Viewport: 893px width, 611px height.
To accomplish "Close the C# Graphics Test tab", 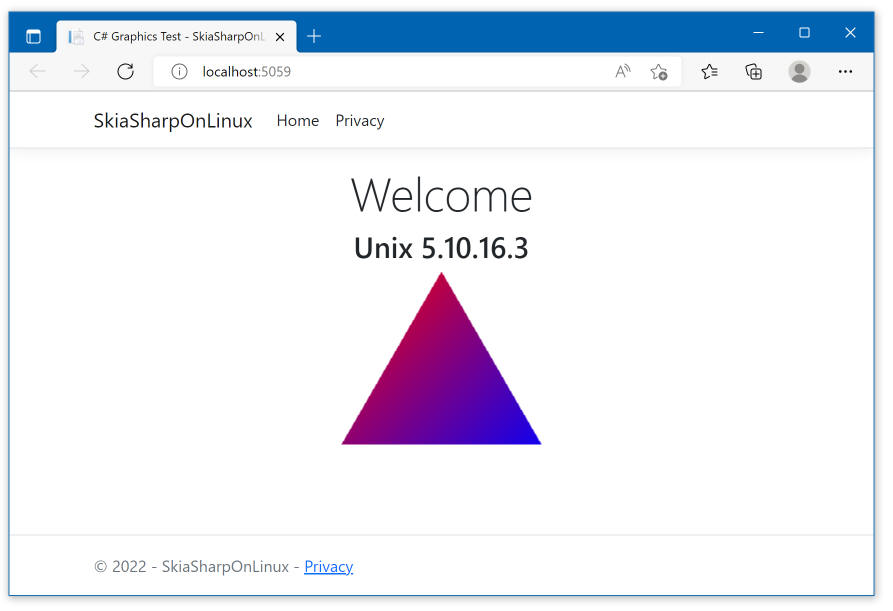I will [x=280, y=37].
